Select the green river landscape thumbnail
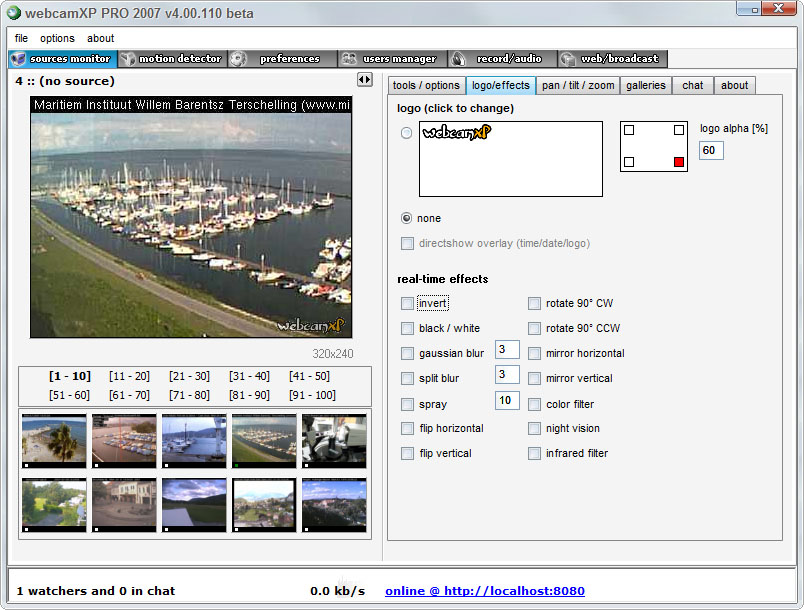The image size is (804, 610). pos(54,505)
